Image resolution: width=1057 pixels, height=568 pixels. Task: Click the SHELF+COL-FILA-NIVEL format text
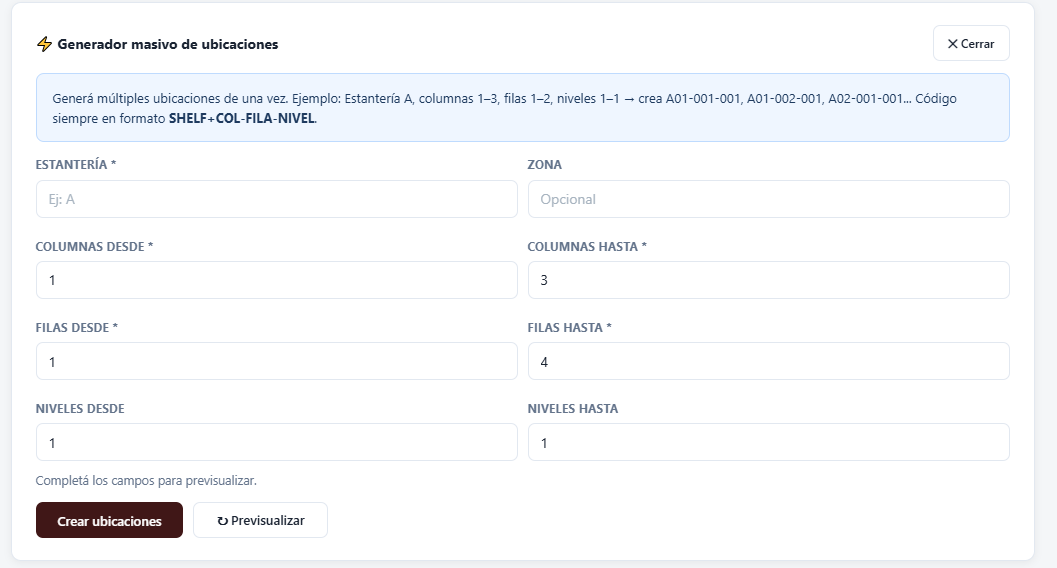click(241, 119)
